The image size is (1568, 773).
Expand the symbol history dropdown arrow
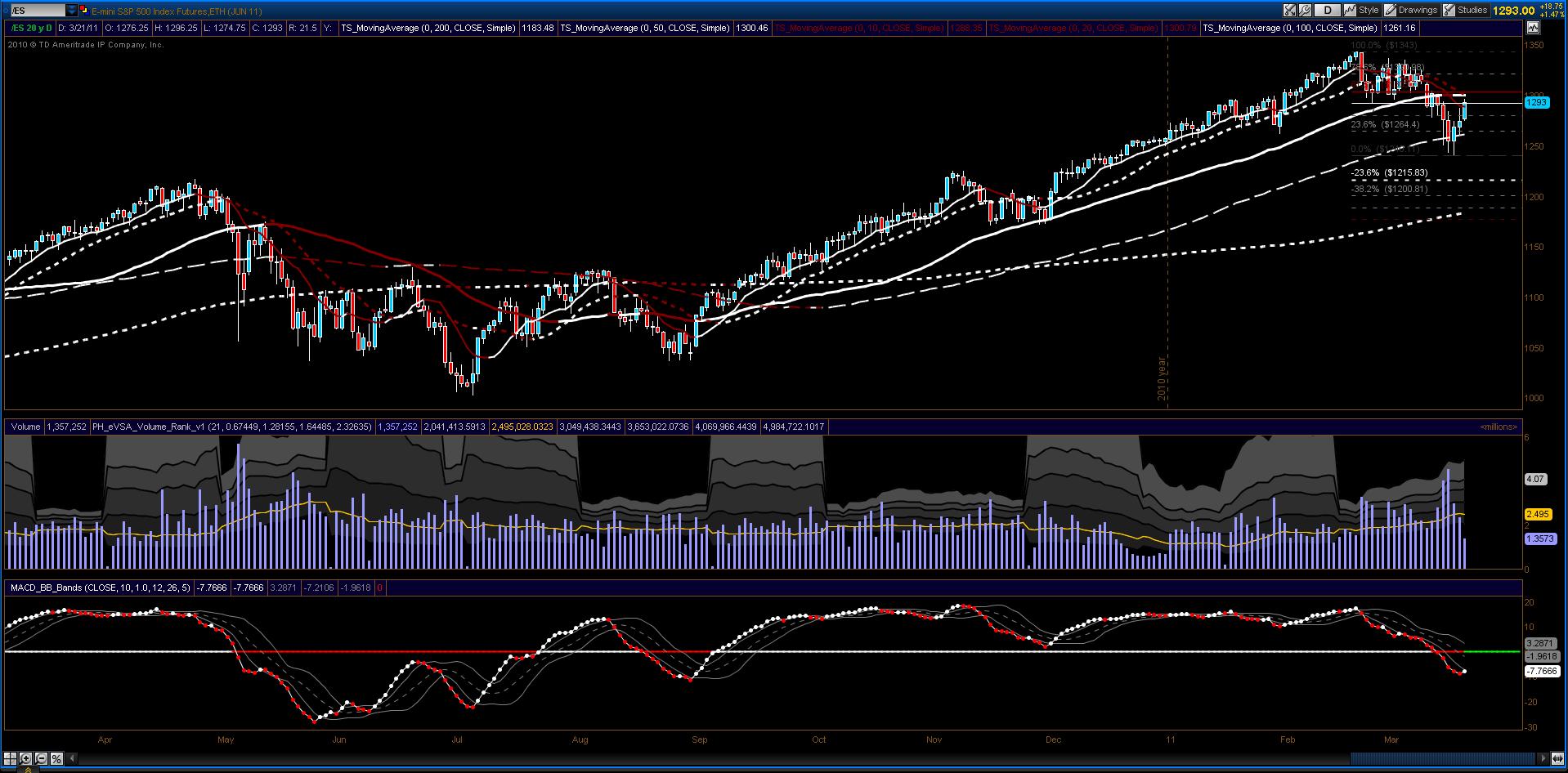click(x=71, y=10)
